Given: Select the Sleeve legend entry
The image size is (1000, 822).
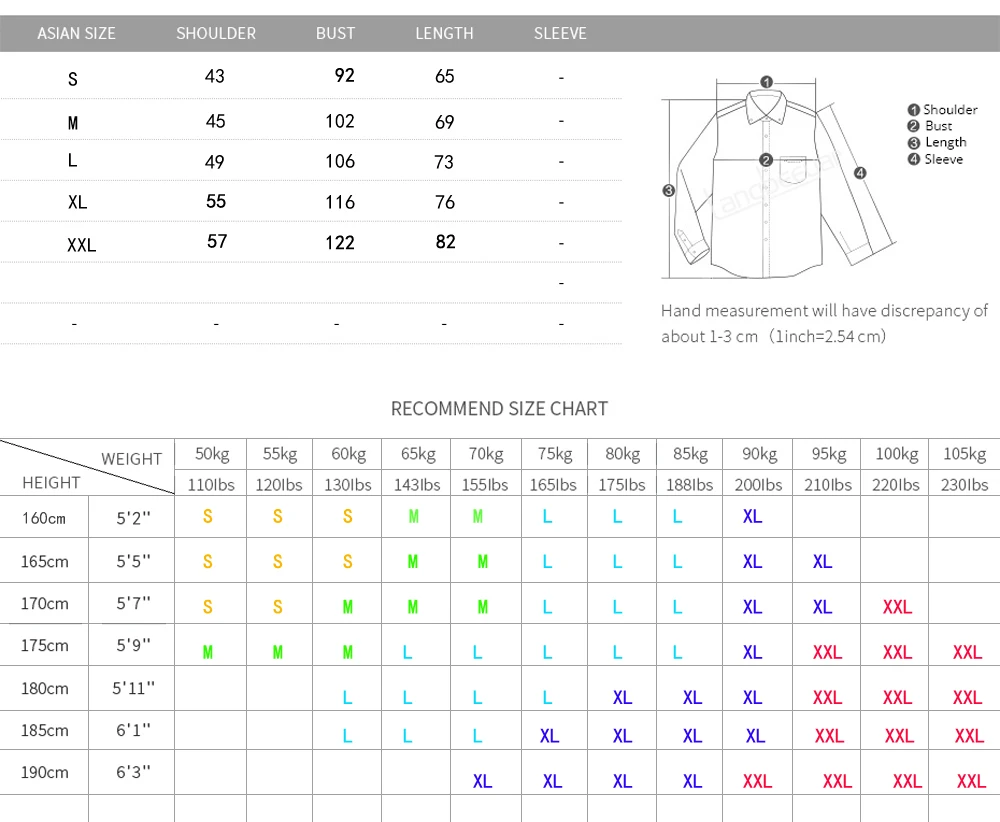Looking at the screenshot, I should coord(936,159).
